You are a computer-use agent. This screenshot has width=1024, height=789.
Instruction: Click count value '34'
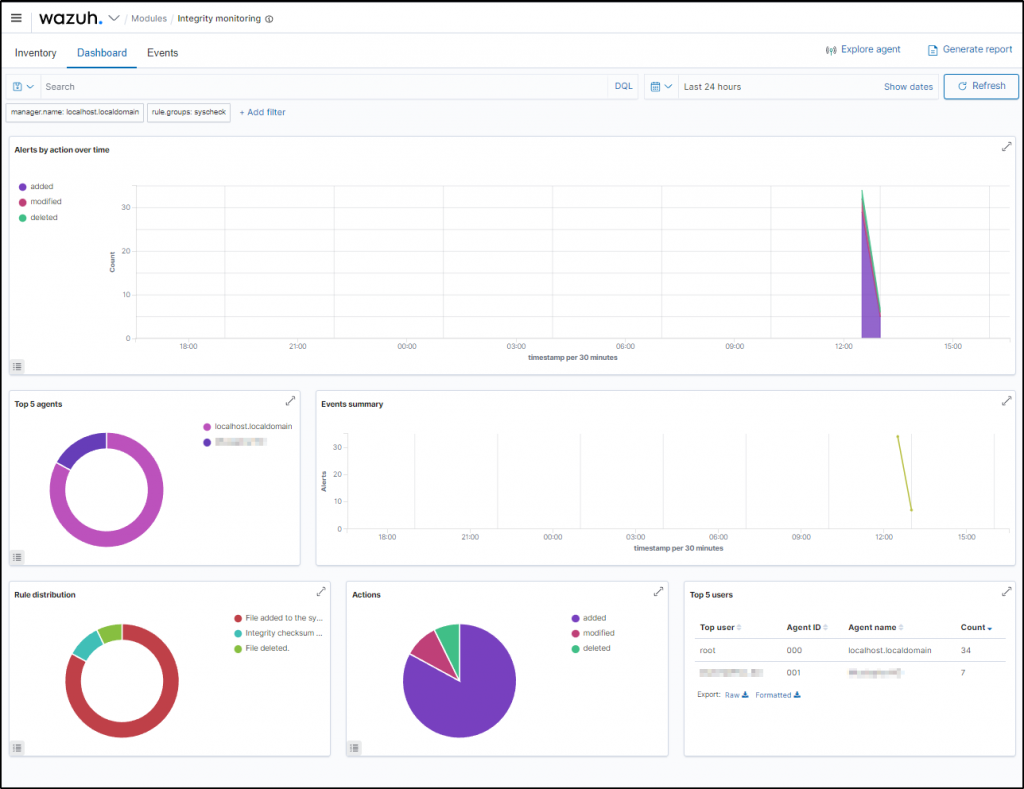click(x=965, y=651)
